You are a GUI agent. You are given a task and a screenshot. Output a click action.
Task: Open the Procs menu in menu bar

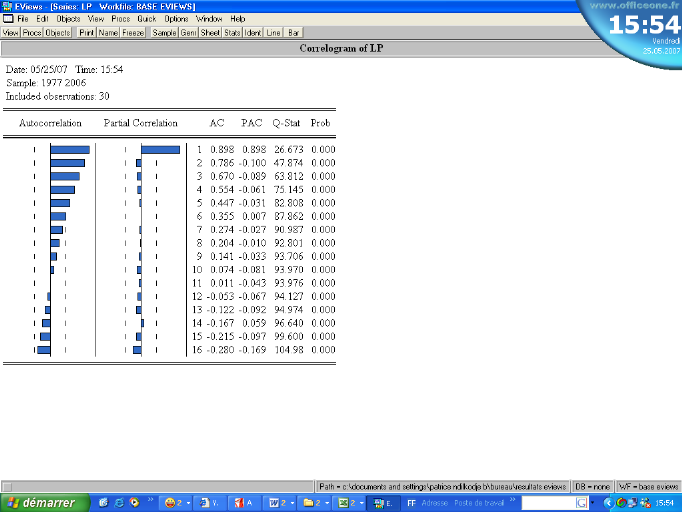[120, 19]
